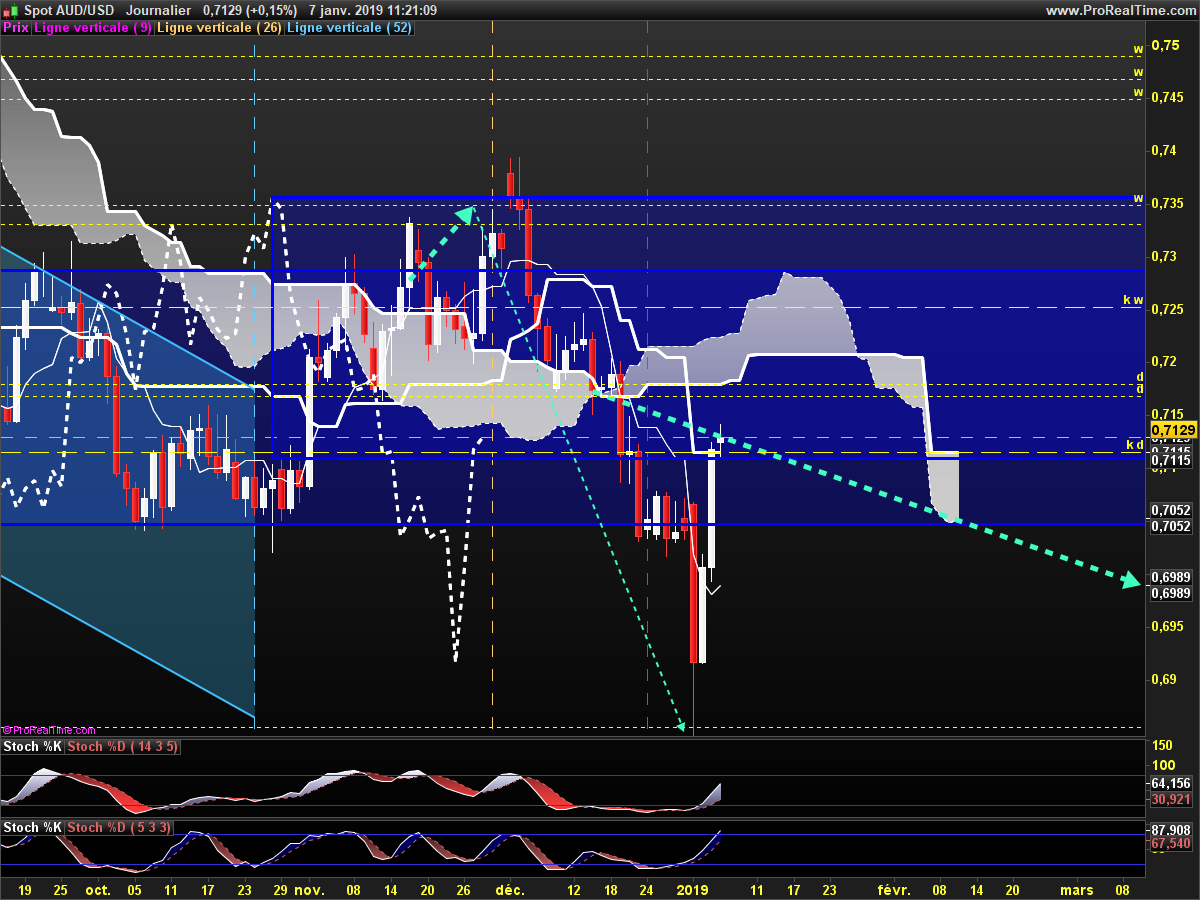The width and height of the screenshot is (1200, 900).
Task: Click the mars label on the date axis
Action: click(x=1076, y=889)
